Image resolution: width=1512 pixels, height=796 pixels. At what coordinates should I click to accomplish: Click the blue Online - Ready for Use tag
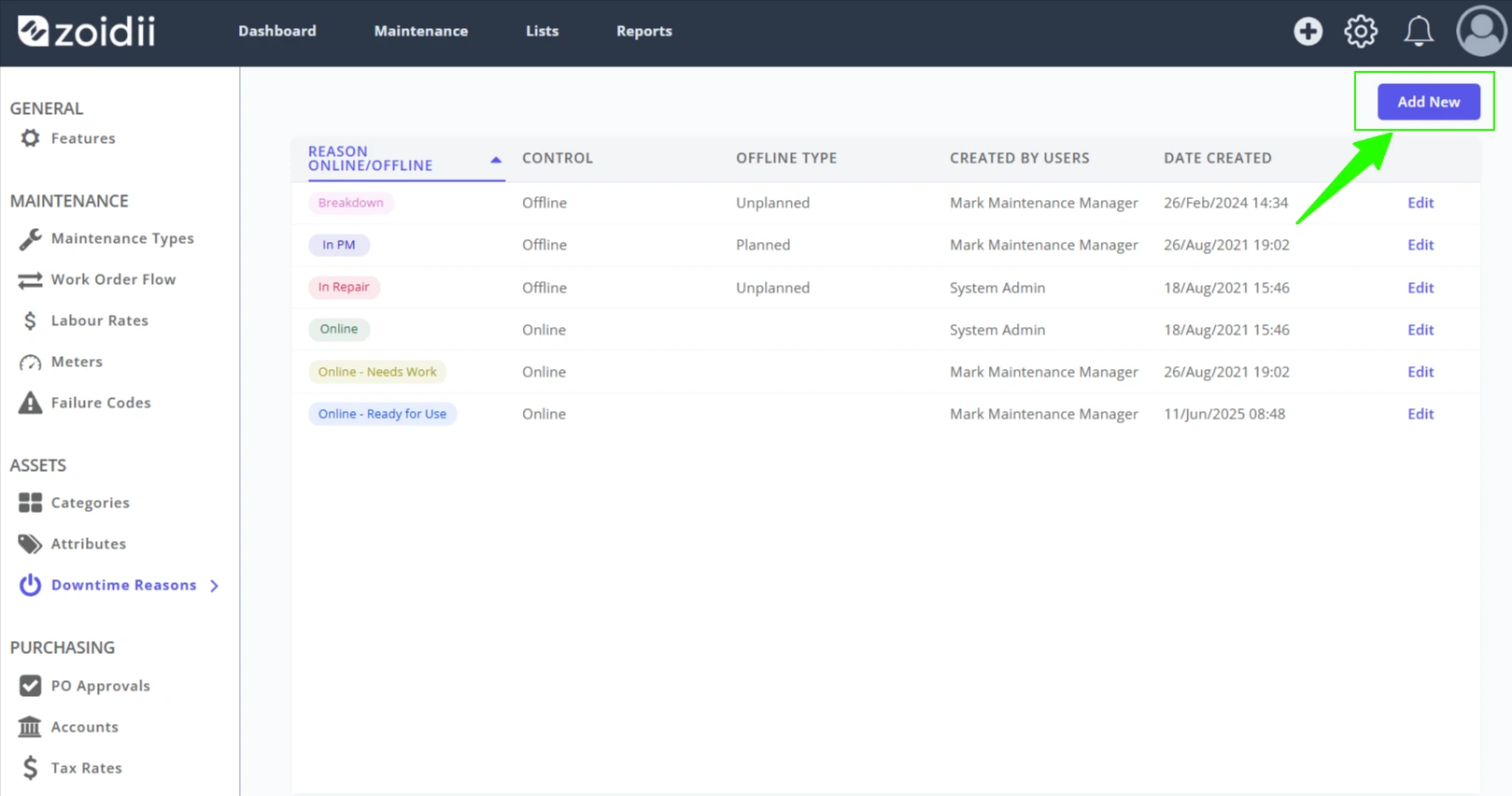click(x=382, y=414)
